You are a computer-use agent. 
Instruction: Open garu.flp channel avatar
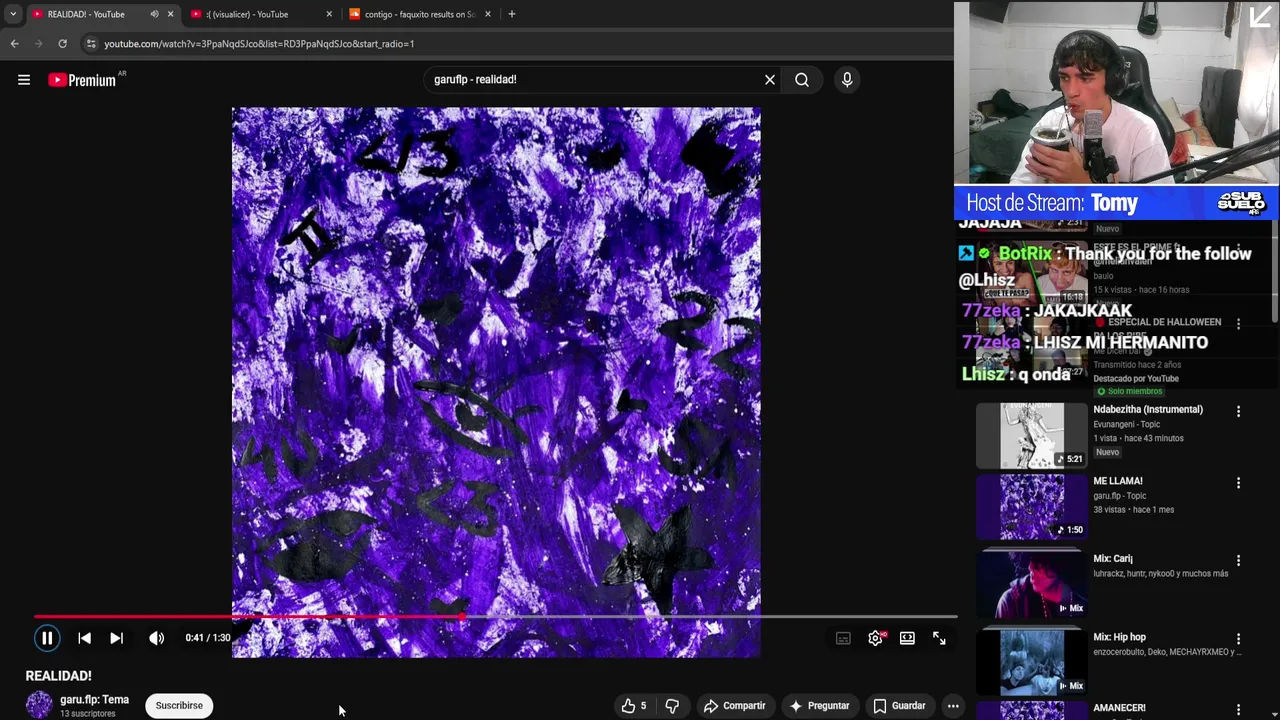point(39,705)
